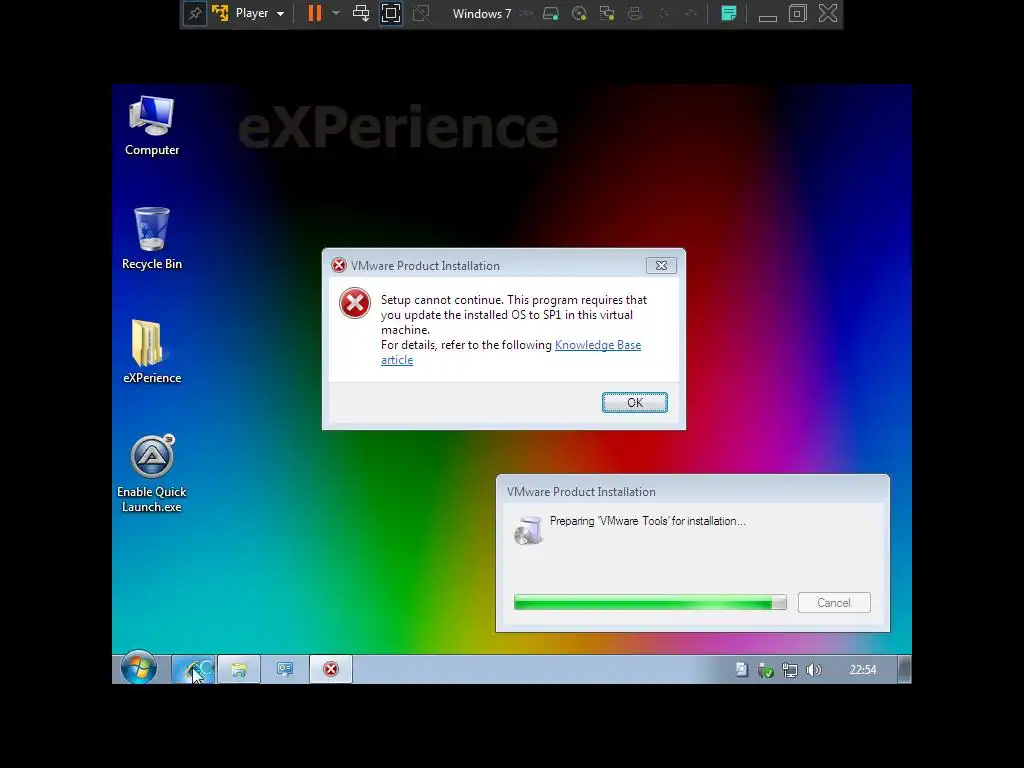Expand the power options arrow beside pause

coord(336,13)
